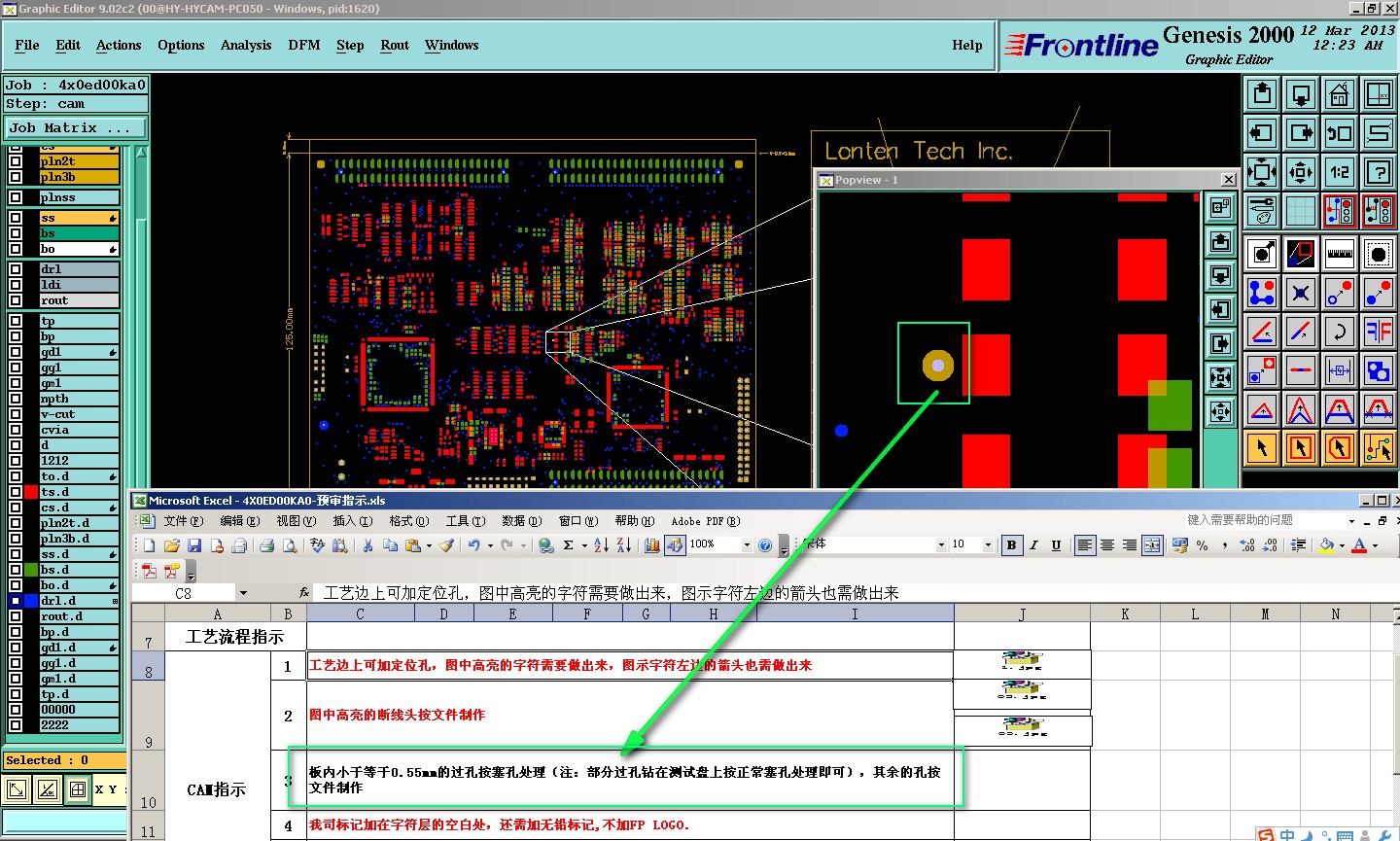Select the rectangle-area pointer selection tool
1400x841 pixels.
(1301, 448)
